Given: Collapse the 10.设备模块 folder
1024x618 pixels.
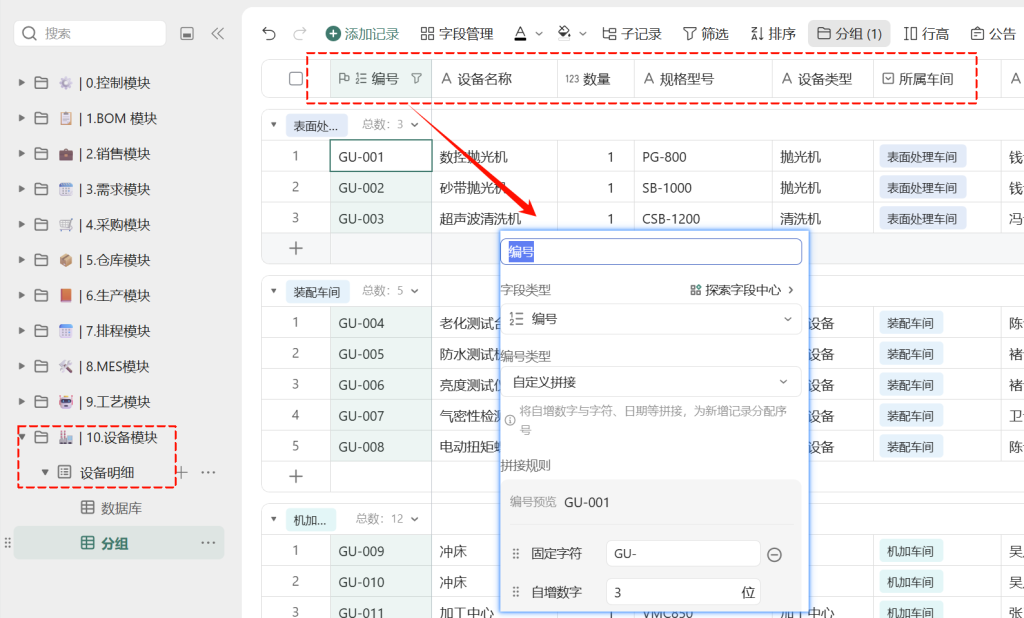Looking at the screenshot, I should [x=22, y=436].
